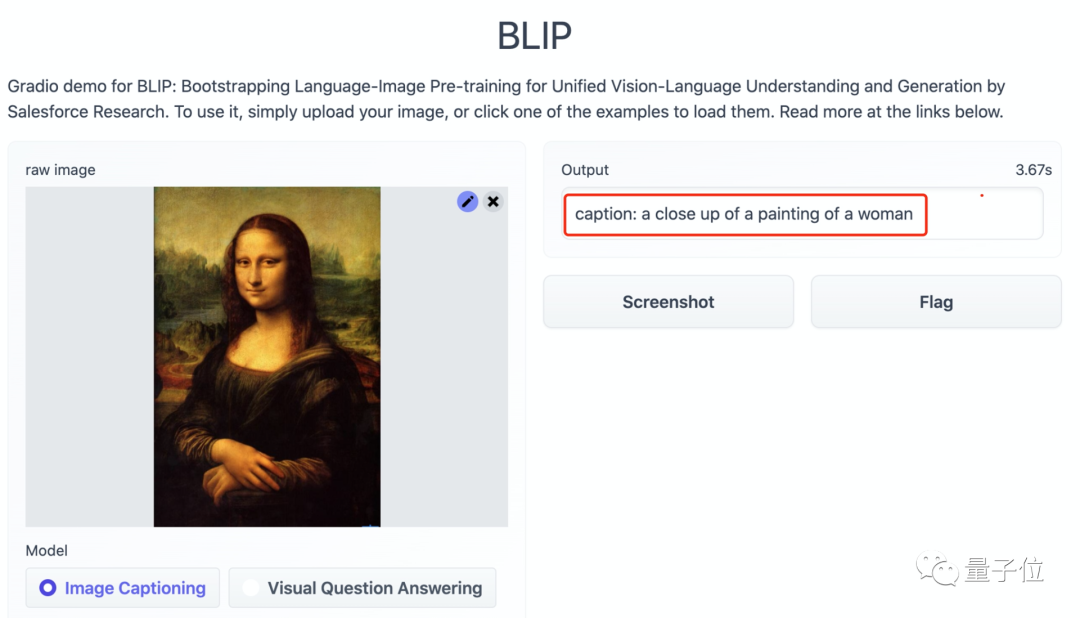
Task: Click the pencil edit icon on the image
Action: point(467,202)
